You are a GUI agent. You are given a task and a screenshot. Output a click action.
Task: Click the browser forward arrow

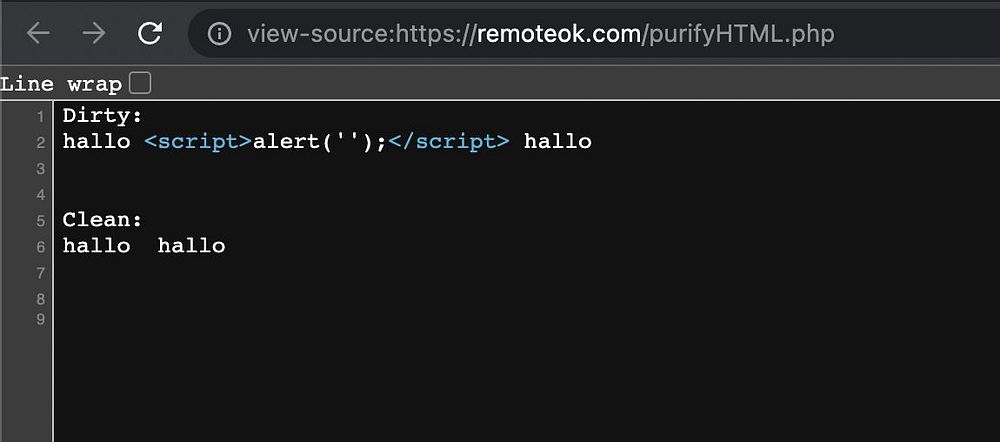94,34
